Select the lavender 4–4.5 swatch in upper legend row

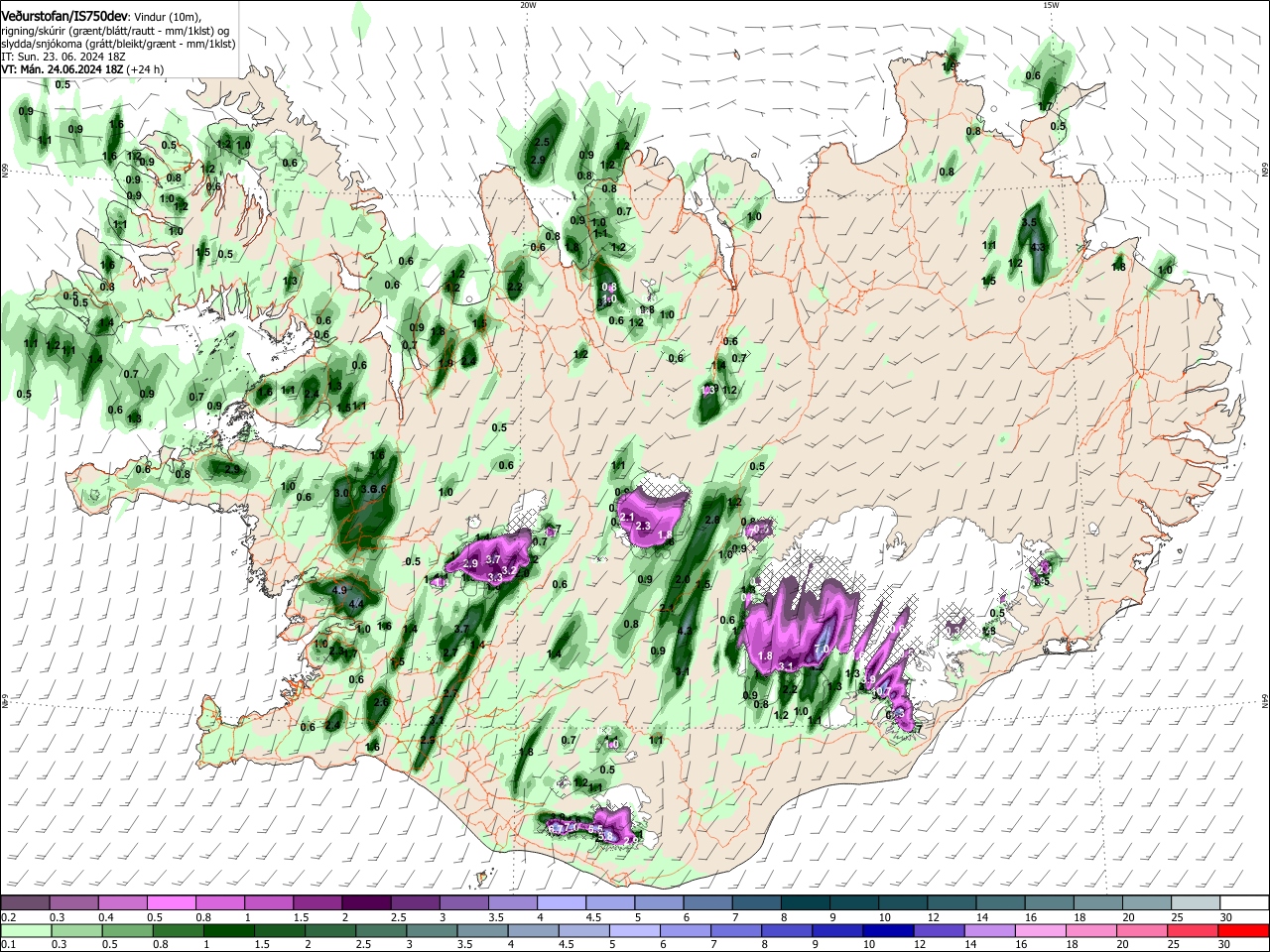(561, 903)
